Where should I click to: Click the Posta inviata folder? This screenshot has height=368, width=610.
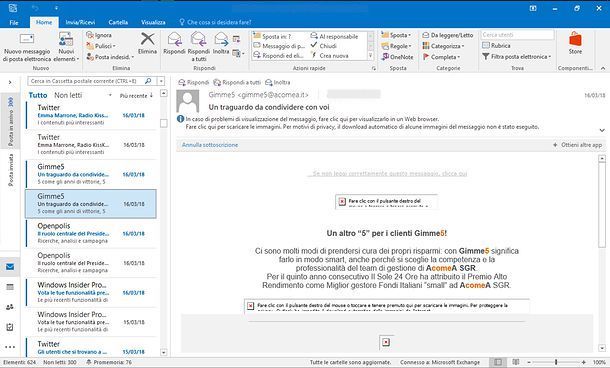11,170
